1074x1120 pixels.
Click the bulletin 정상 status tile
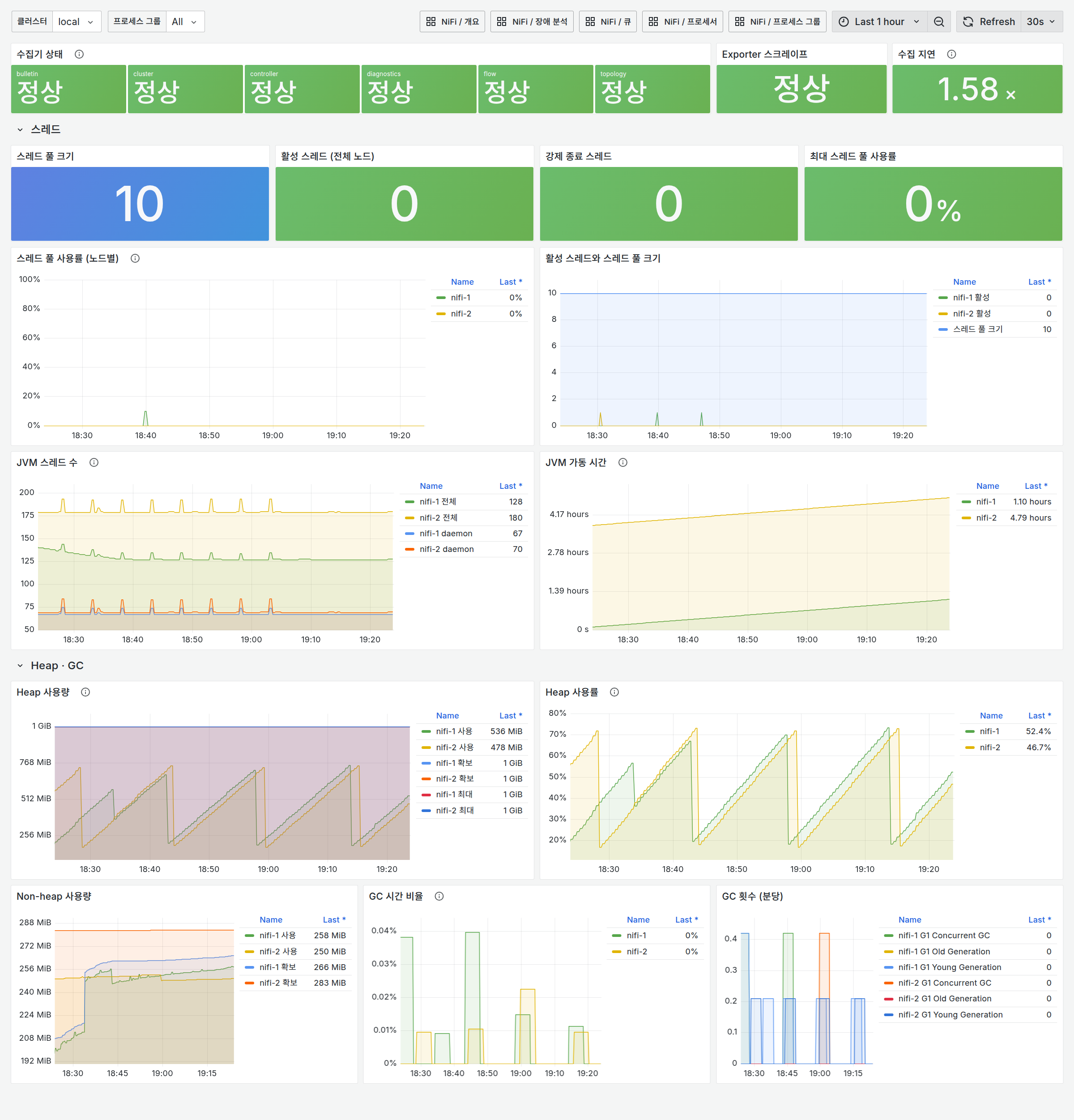pyautogui.click(x=68, y=89)
